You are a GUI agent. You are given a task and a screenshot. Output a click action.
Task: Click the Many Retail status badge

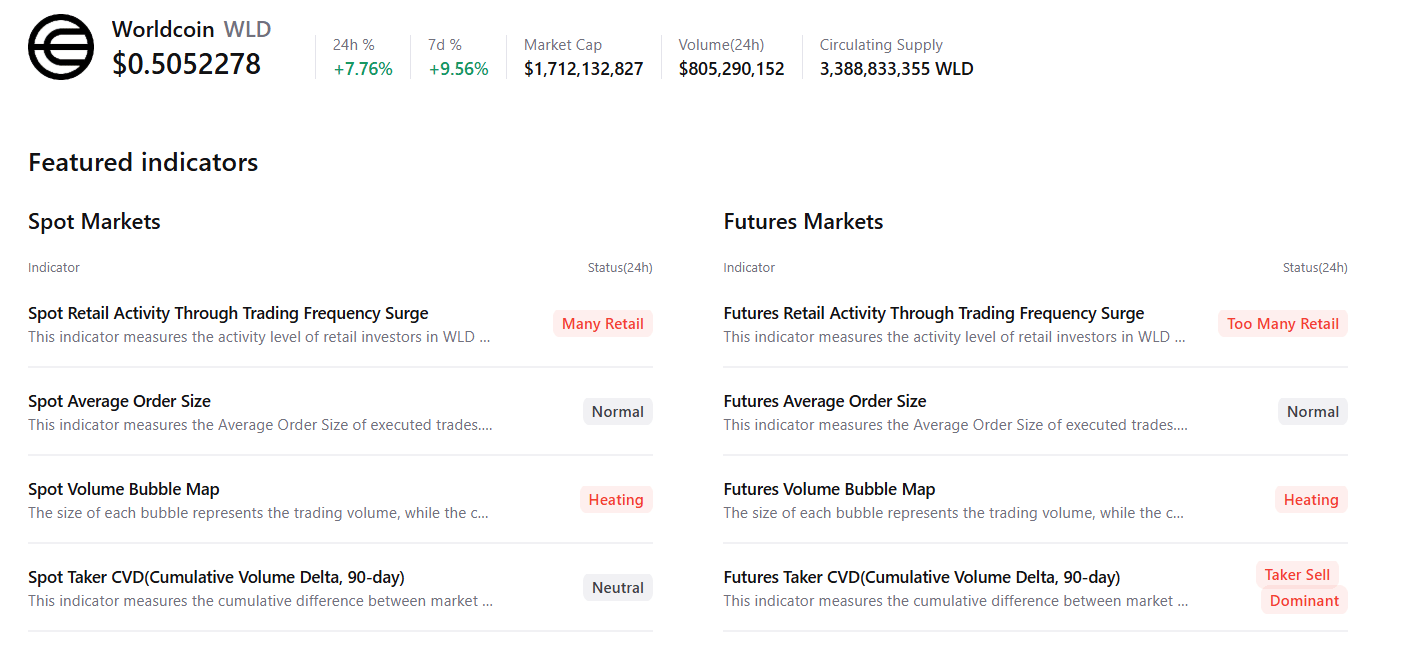pos(603,323)
